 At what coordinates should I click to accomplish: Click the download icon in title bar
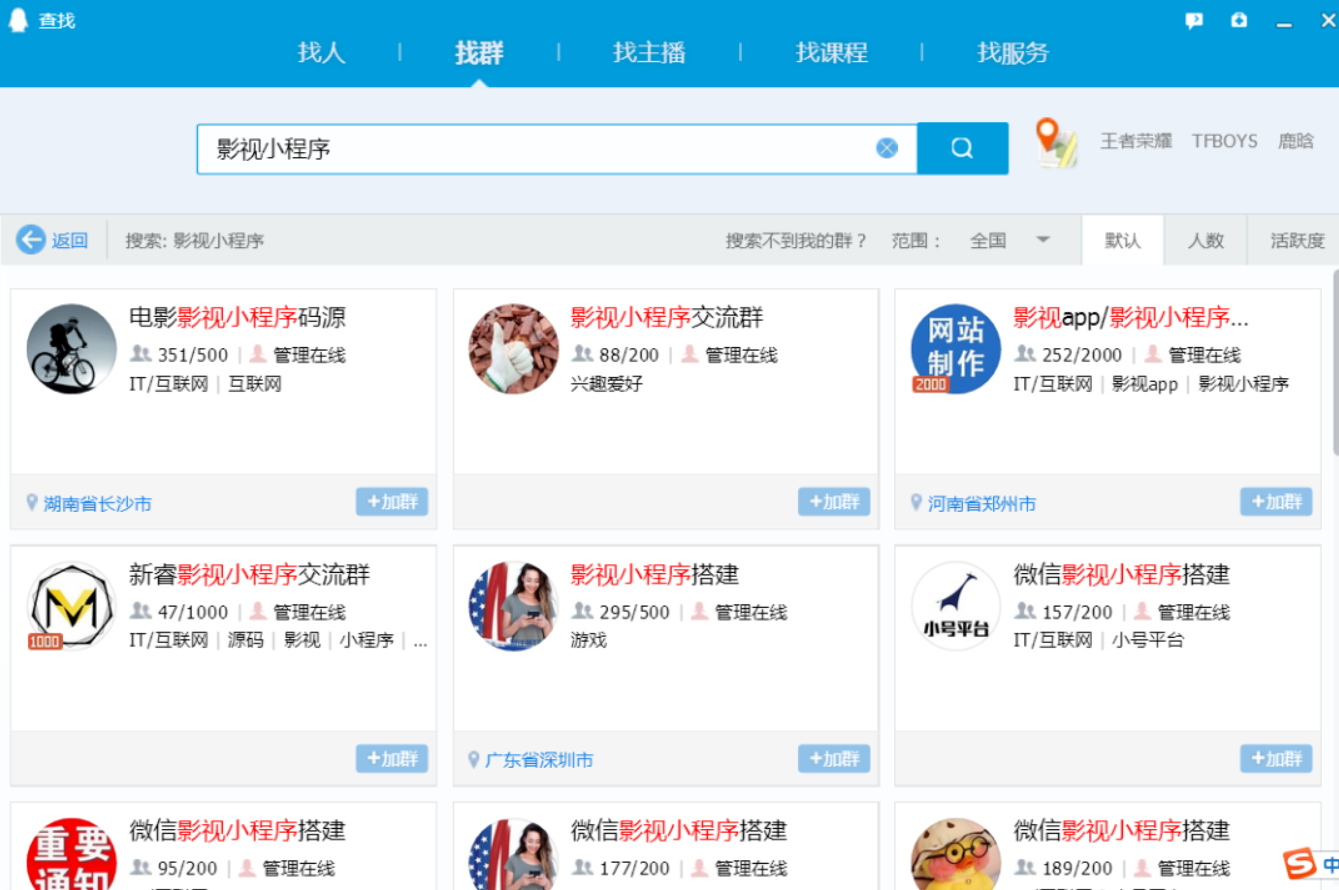1239,20
